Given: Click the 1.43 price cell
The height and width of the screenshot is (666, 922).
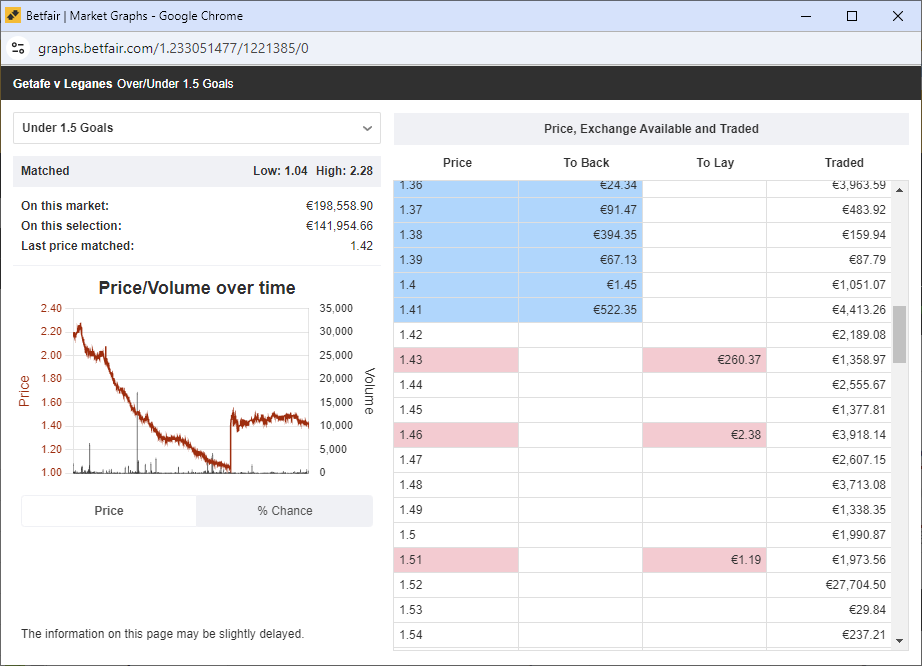Looking at the screenshot, I should pos(456,360).
